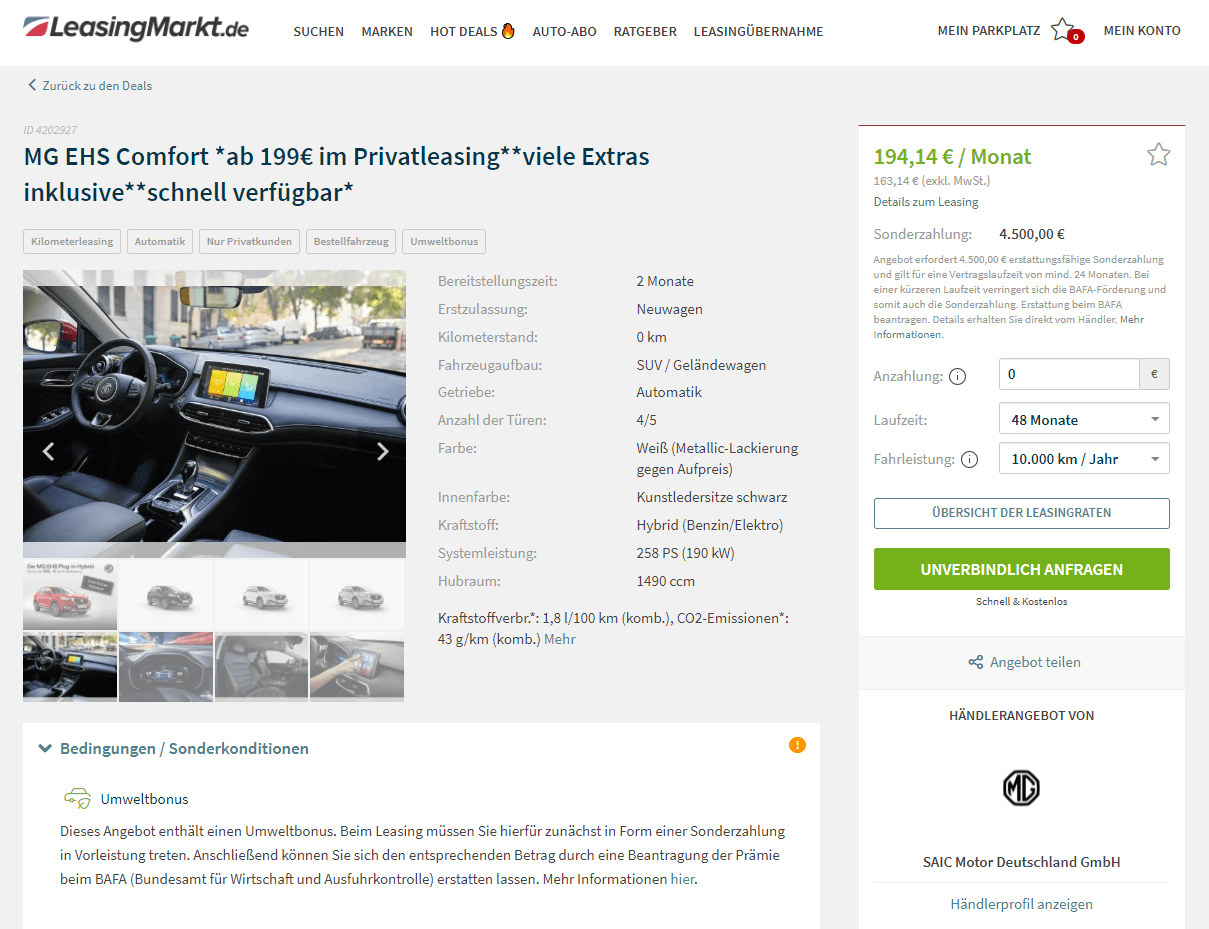Viewport: 1209px width, 929px height.
Task: Open the Laufzeit 48 Monate dropdown
Action: tap(1084, 419)
